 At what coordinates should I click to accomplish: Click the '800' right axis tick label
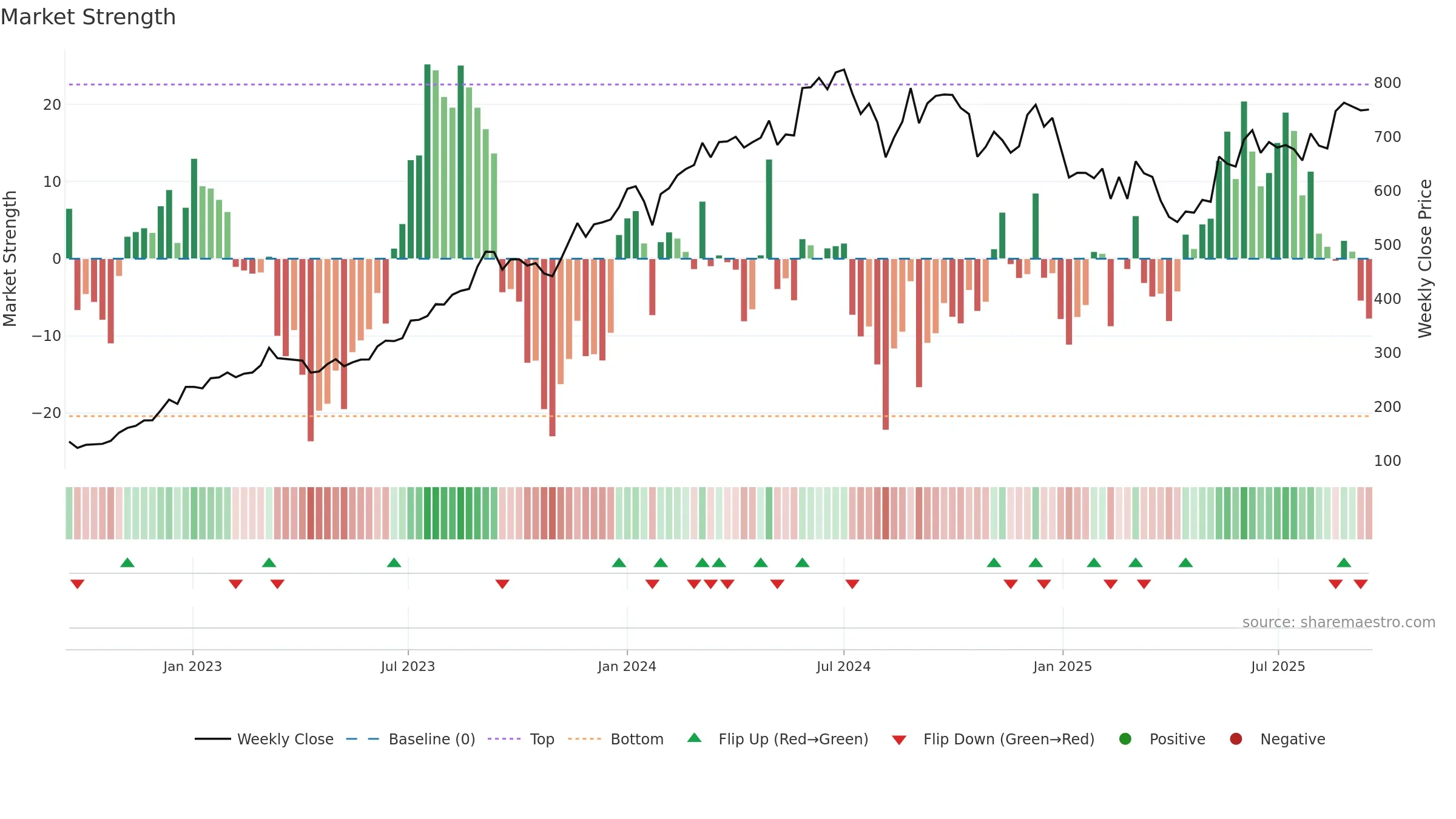click(1387, 83)
